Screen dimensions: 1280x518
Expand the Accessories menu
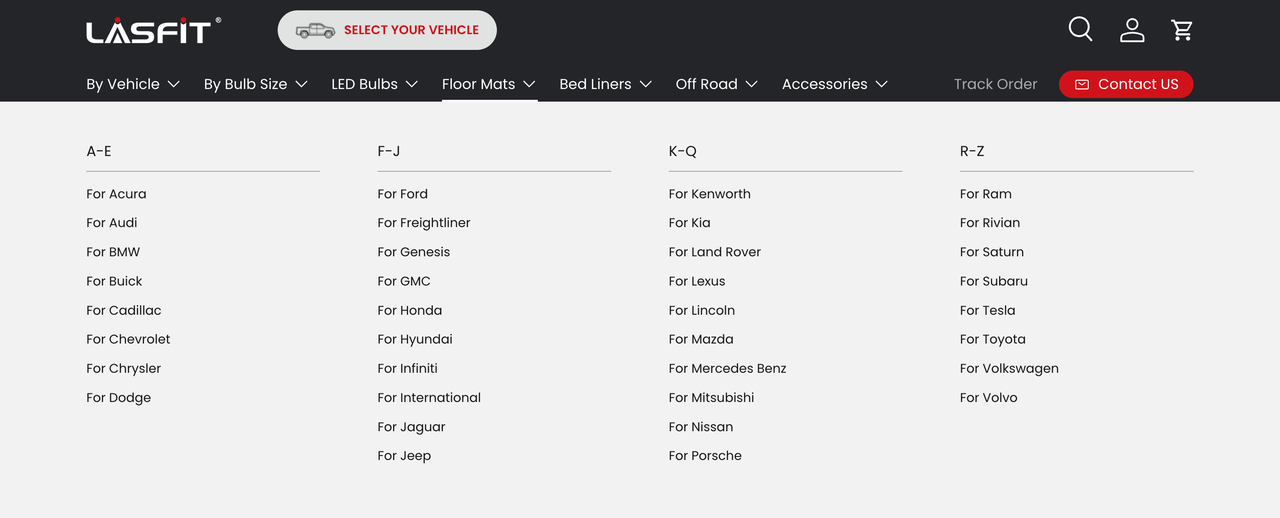[835, 84]
